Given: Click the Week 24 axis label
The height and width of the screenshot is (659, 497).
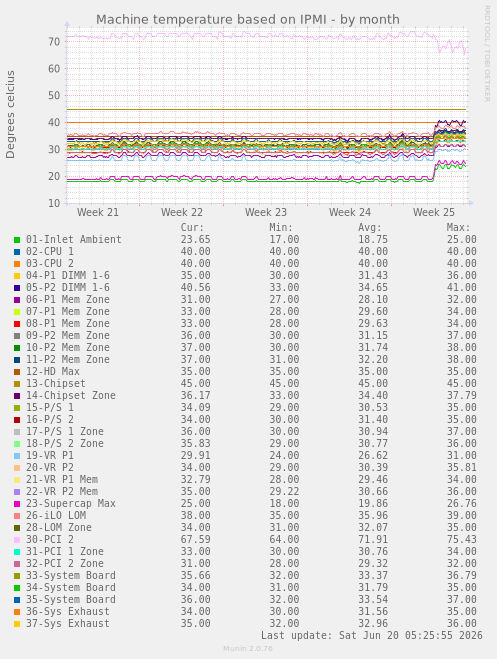Looking at the screenshot, I should coord(350,212).
